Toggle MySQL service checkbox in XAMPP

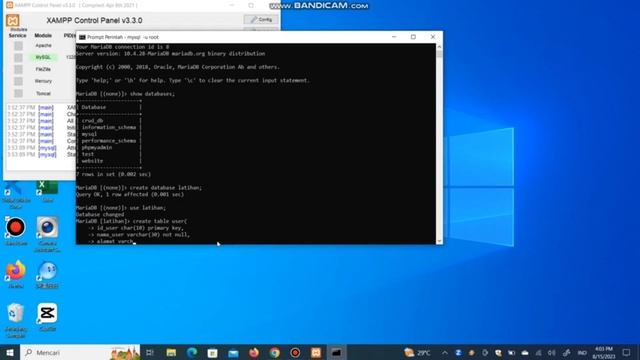18,58
